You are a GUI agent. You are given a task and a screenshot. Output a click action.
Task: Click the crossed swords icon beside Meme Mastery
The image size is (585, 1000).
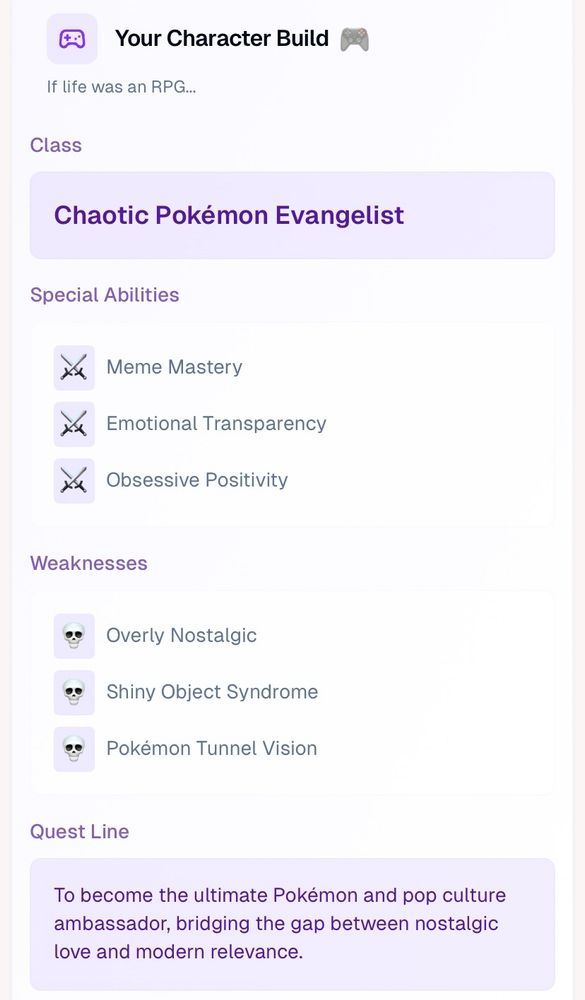(x=74, y=367)
